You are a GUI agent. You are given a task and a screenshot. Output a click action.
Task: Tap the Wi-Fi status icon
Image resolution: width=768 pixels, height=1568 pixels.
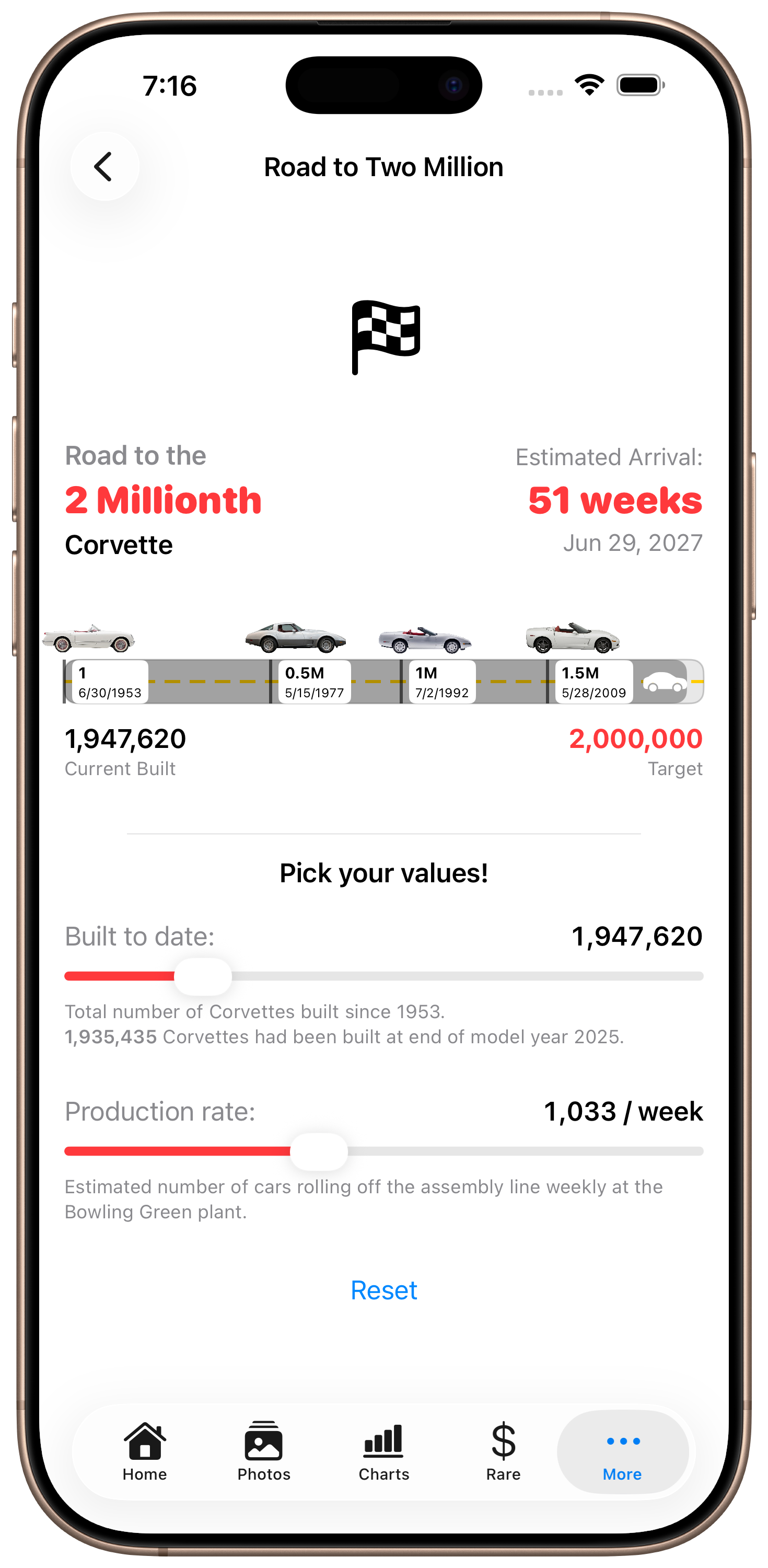[590, 85]
